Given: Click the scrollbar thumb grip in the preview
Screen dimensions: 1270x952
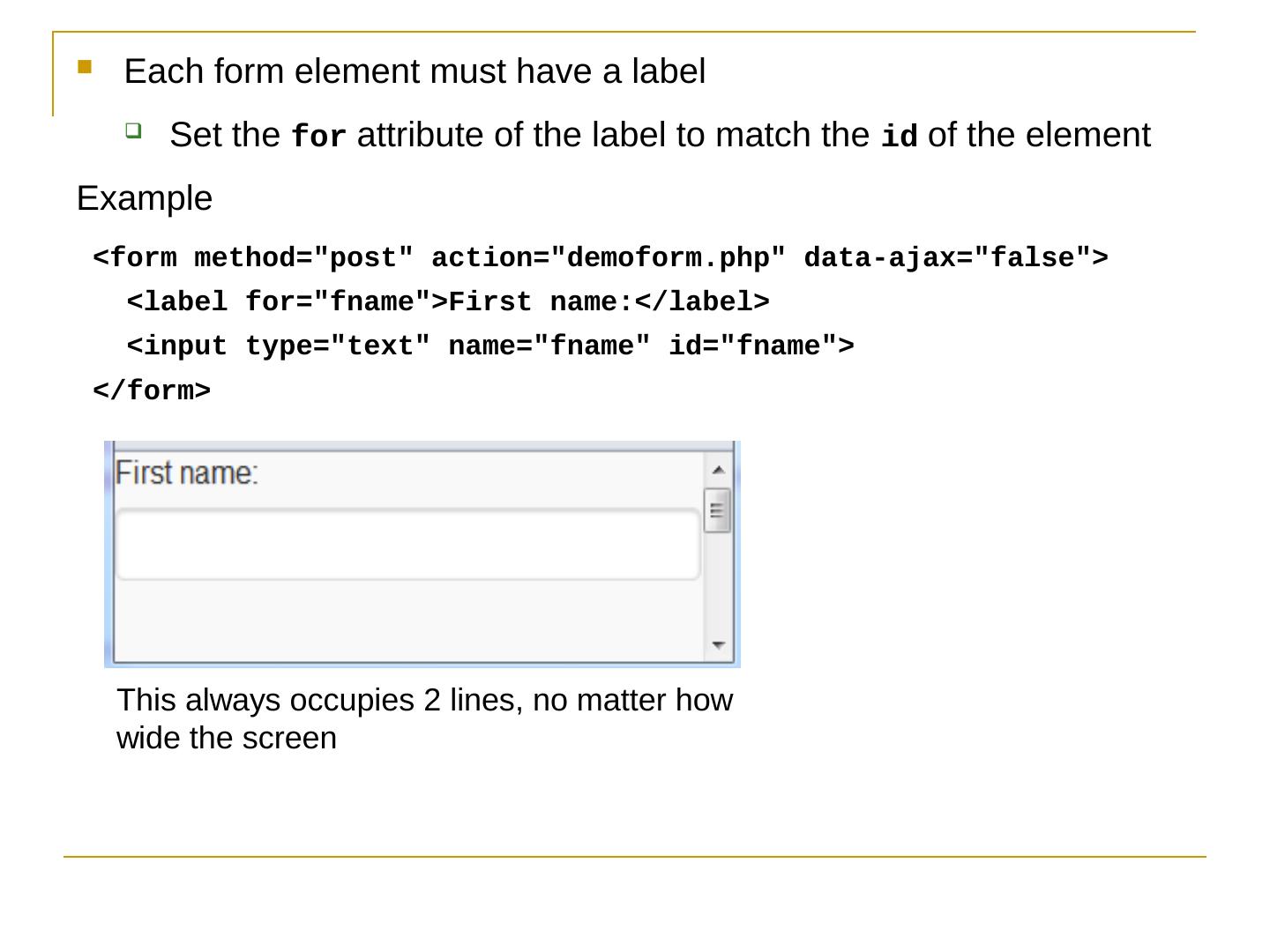Looking at the screenshot, I should coord(717,509).
